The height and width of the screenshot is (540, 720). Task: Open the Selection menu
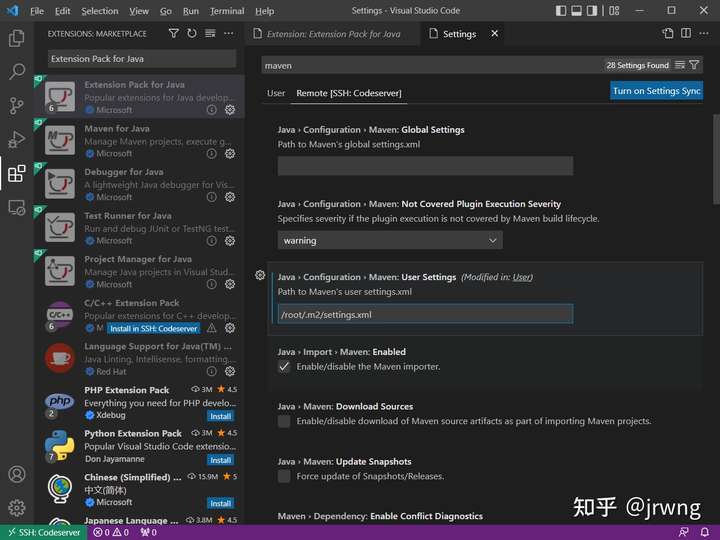pos(100,11)
